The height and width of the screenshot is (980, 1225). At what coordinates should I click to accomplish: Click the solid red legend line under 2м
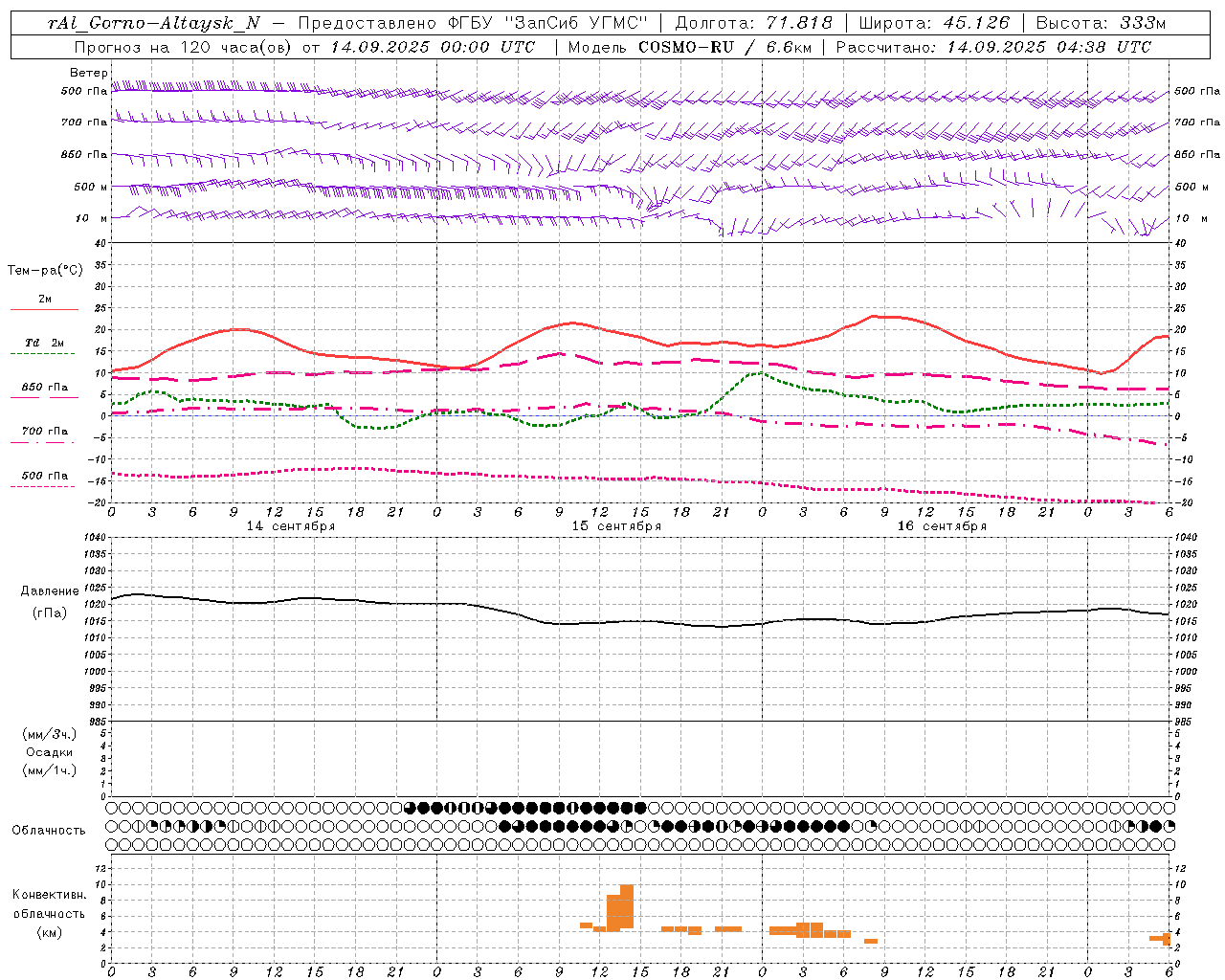tap(44, 309)
